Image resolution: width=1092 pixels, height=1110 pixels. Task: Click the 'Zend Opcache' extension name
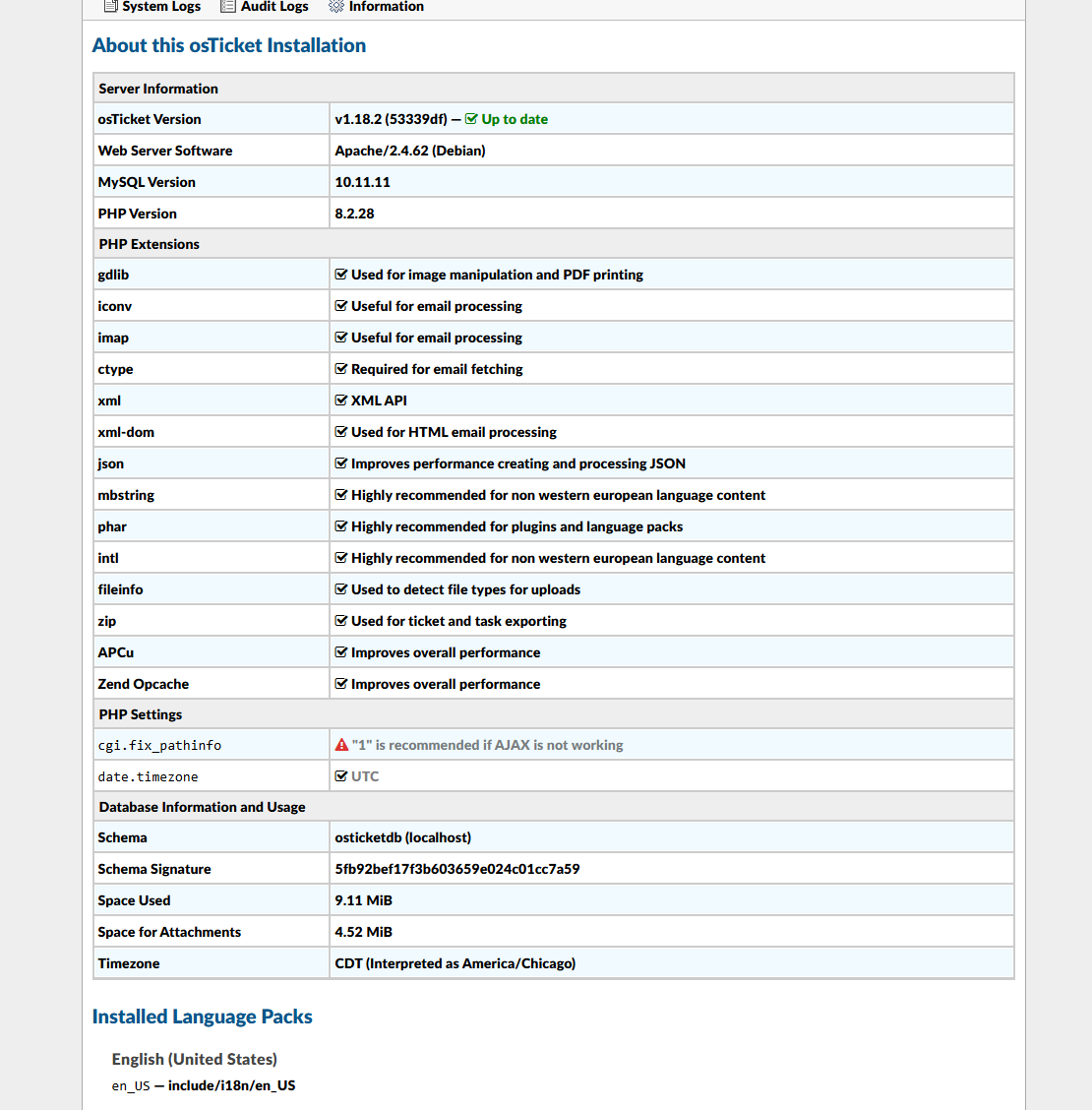[143, 684]
